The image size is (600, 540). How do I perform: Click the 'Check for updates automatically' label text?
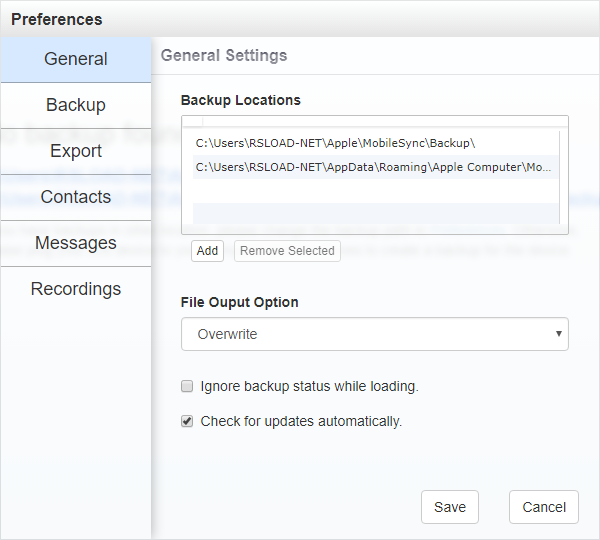click(301, 421)
